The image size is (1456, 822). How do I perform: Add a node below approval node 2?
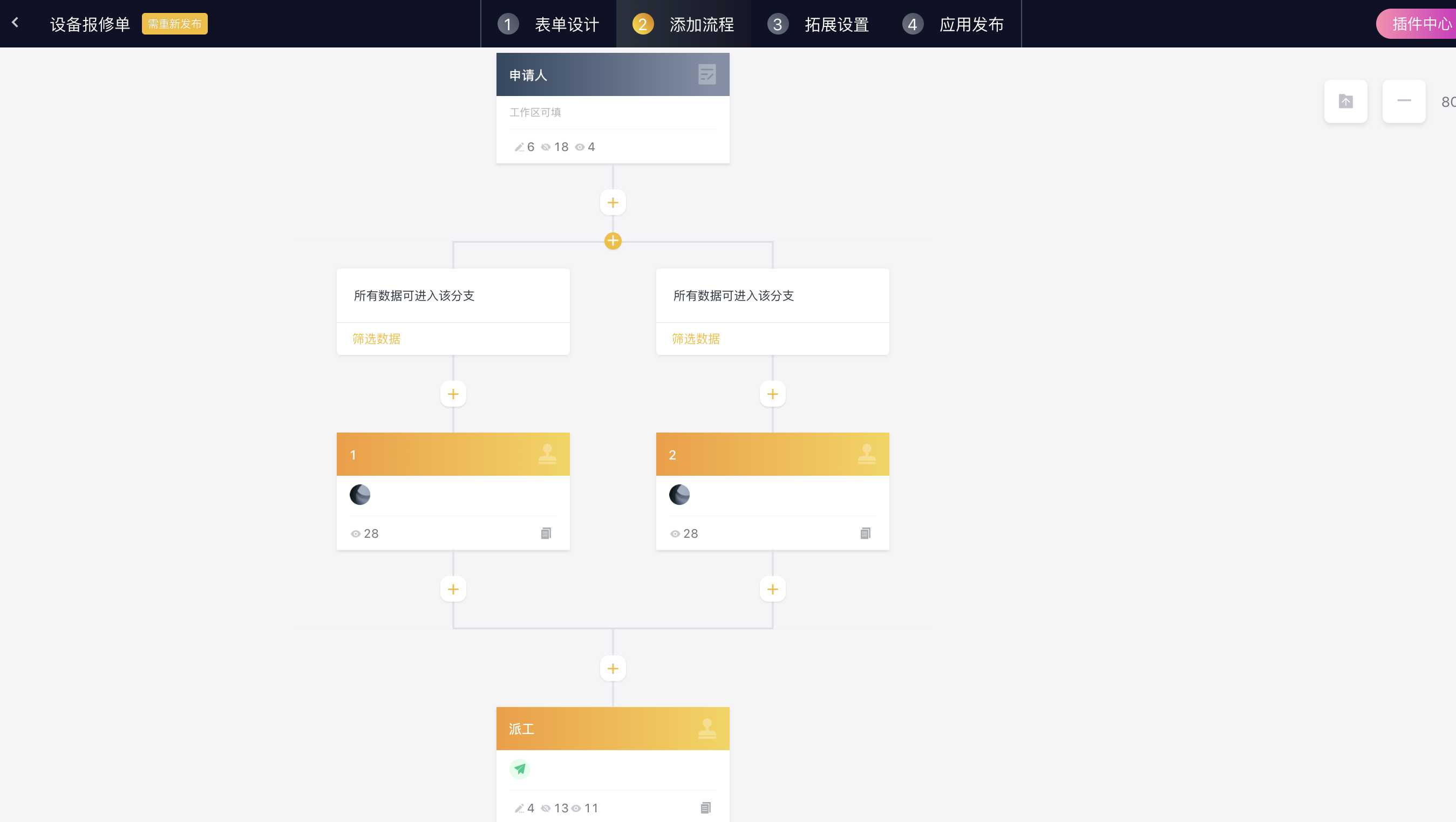[x=773, y=589]
